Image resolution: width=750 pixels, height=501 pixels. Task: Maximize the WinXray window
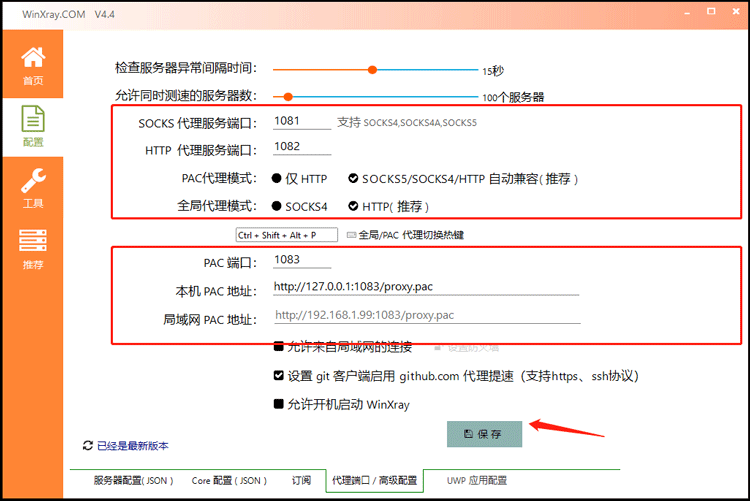pyautogui.click(x=711, y=11)
